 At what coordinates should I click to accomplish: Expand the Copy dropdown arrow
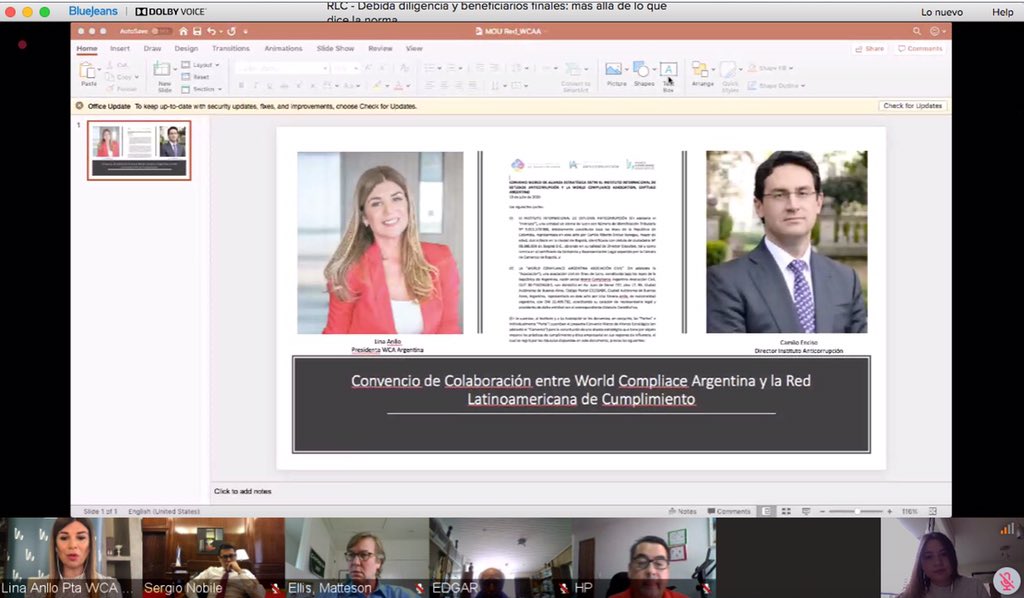(136, 77)
